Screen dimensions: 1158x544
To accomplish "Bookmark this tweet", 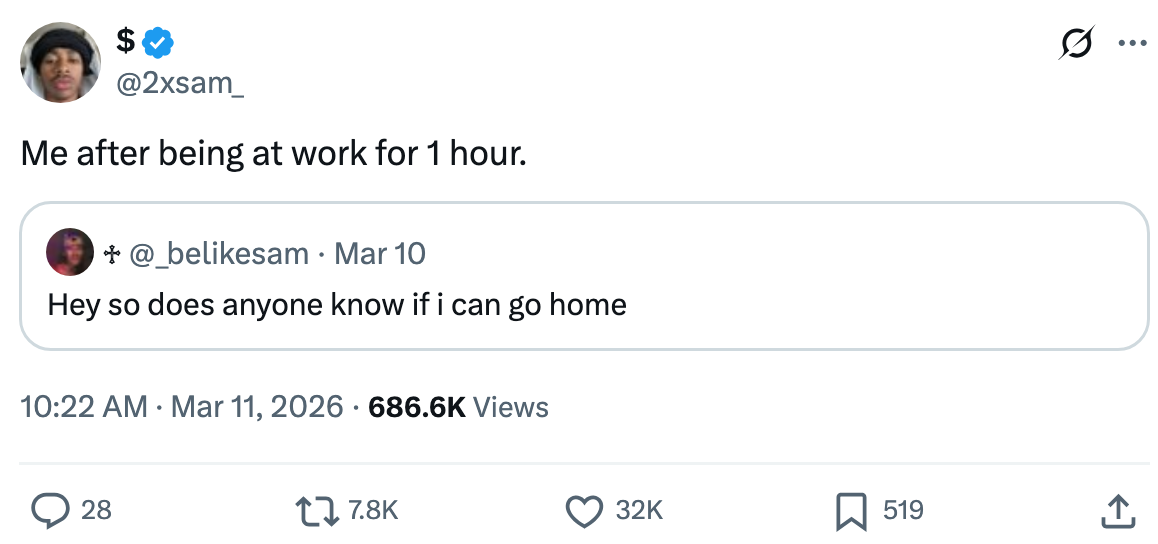I will (850, 510).
